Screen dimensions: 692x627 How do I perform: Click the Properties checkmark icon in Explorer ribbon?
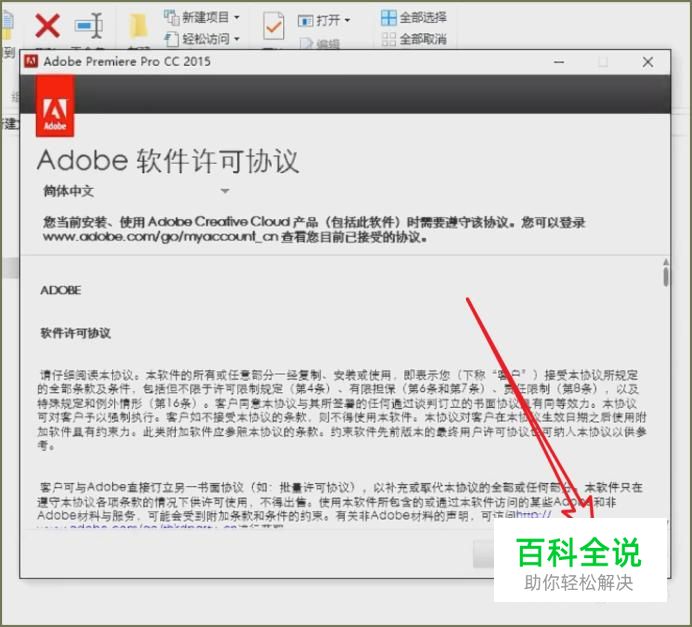(x=273, y=26)
